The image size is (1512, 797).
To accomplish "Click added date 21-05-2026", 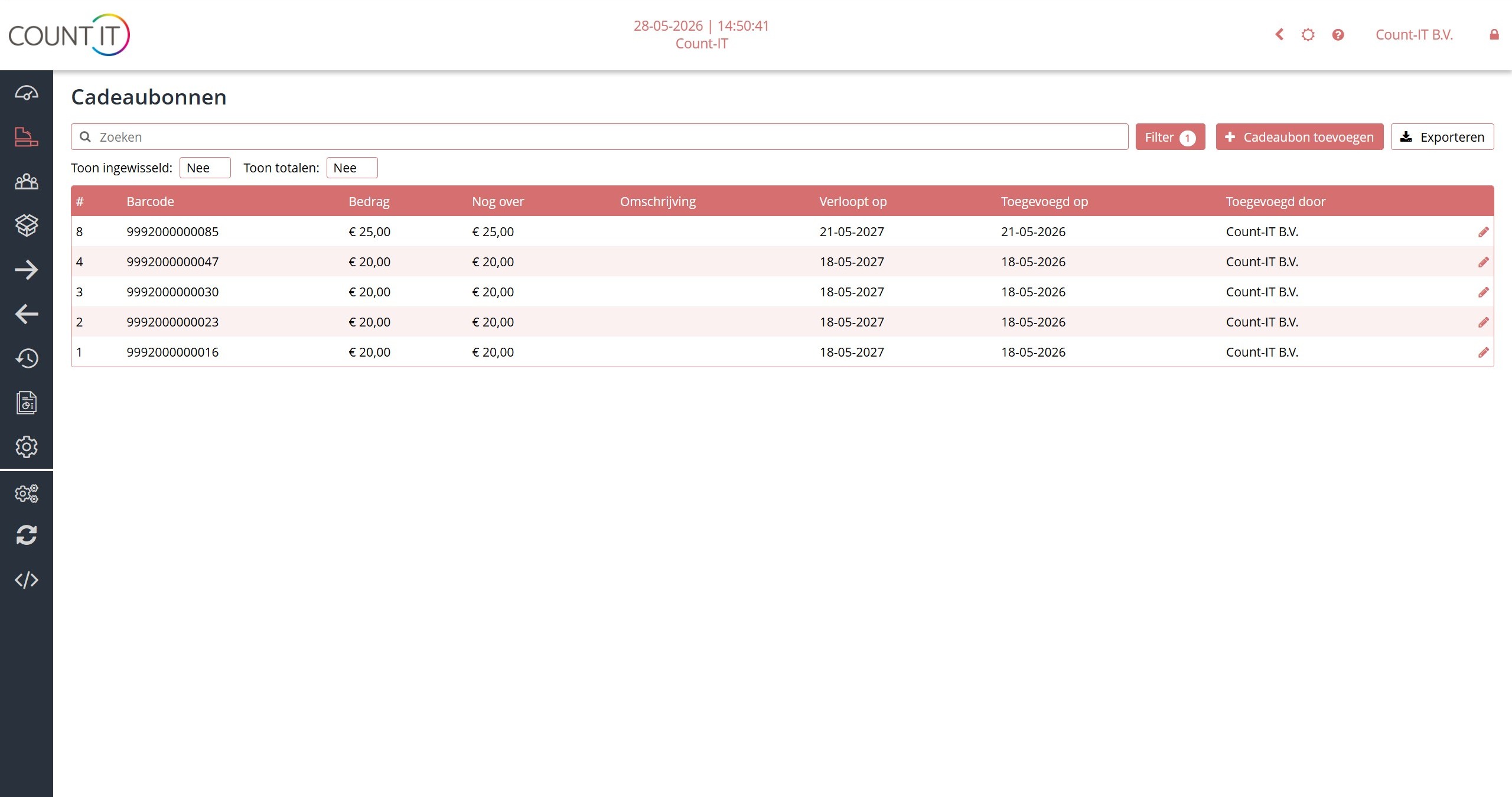I will coord(1033,231).
